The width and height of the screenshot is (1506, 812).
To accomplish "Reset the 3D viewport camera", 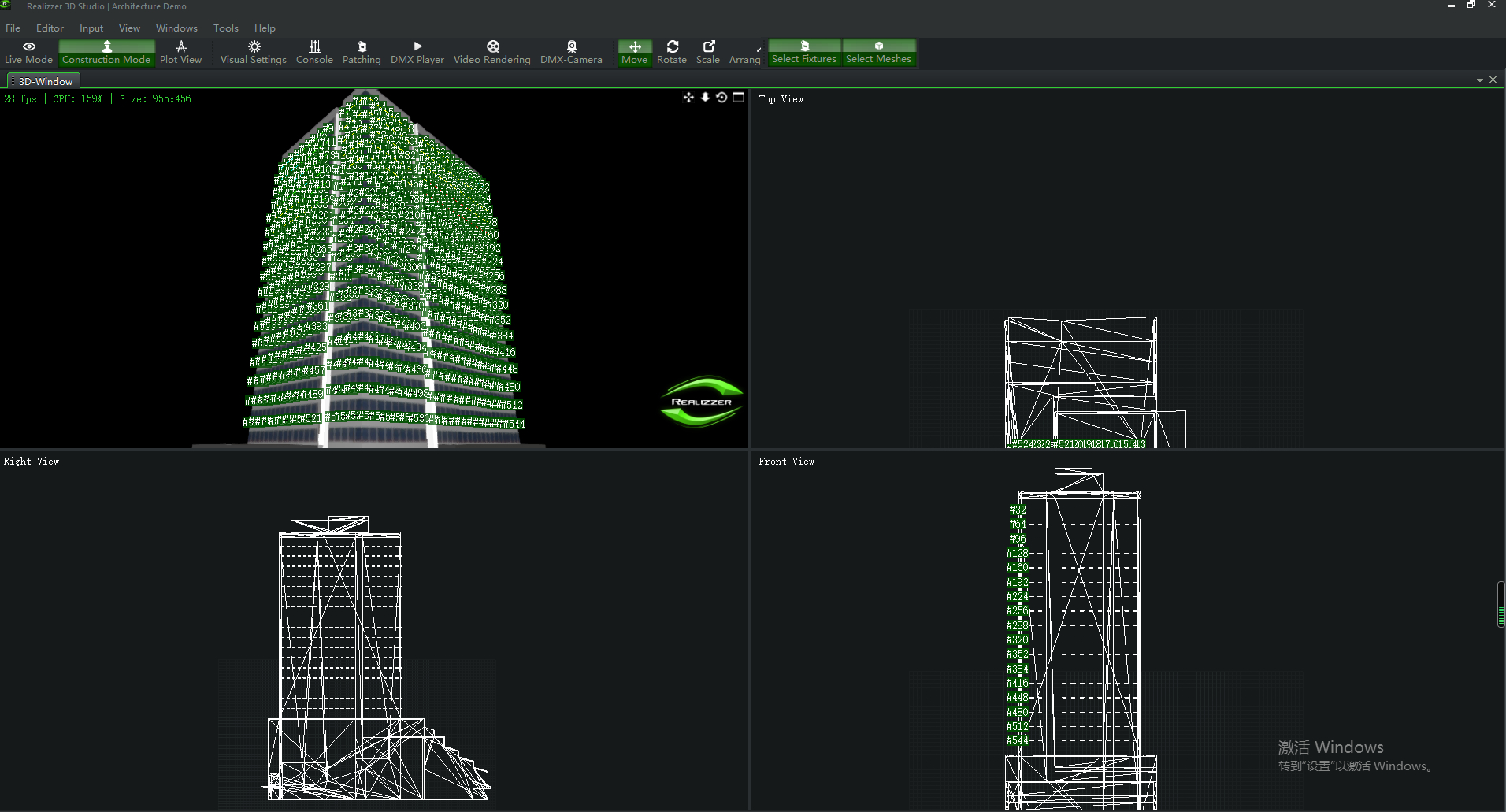I will (x=721, y=98).
